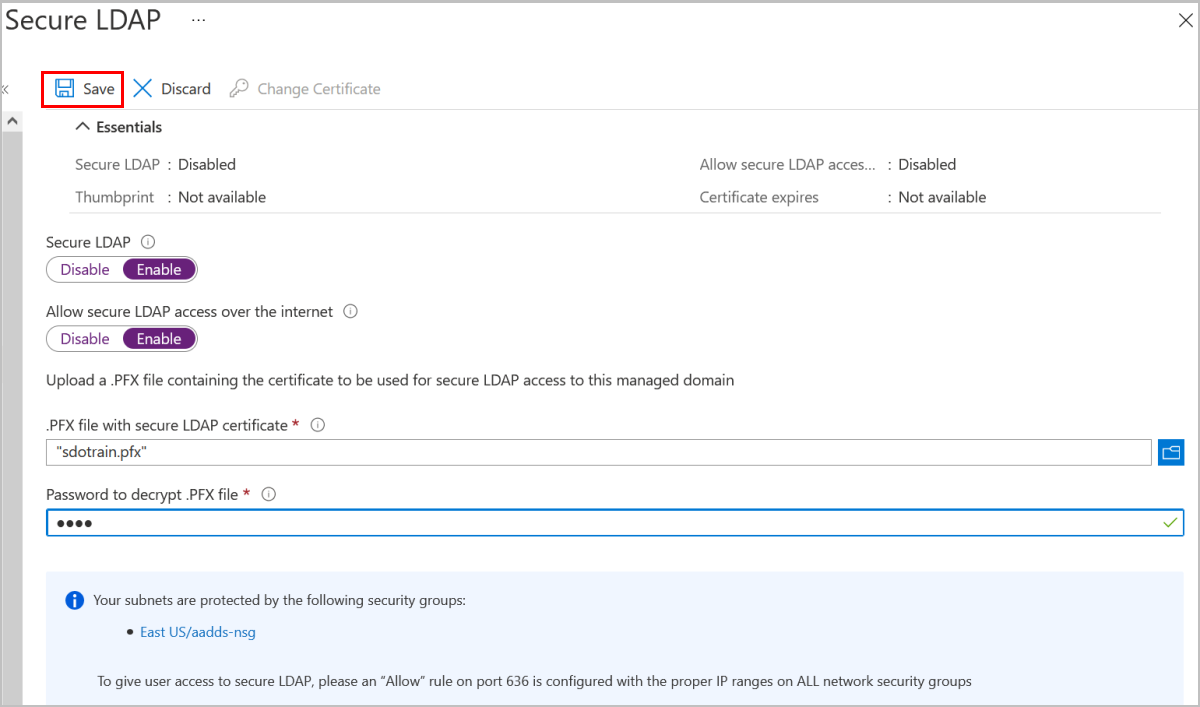Enable secure LDAP access over the internet
The width and height of the screenshot is (1200, 707).
(x=159, y=339)
